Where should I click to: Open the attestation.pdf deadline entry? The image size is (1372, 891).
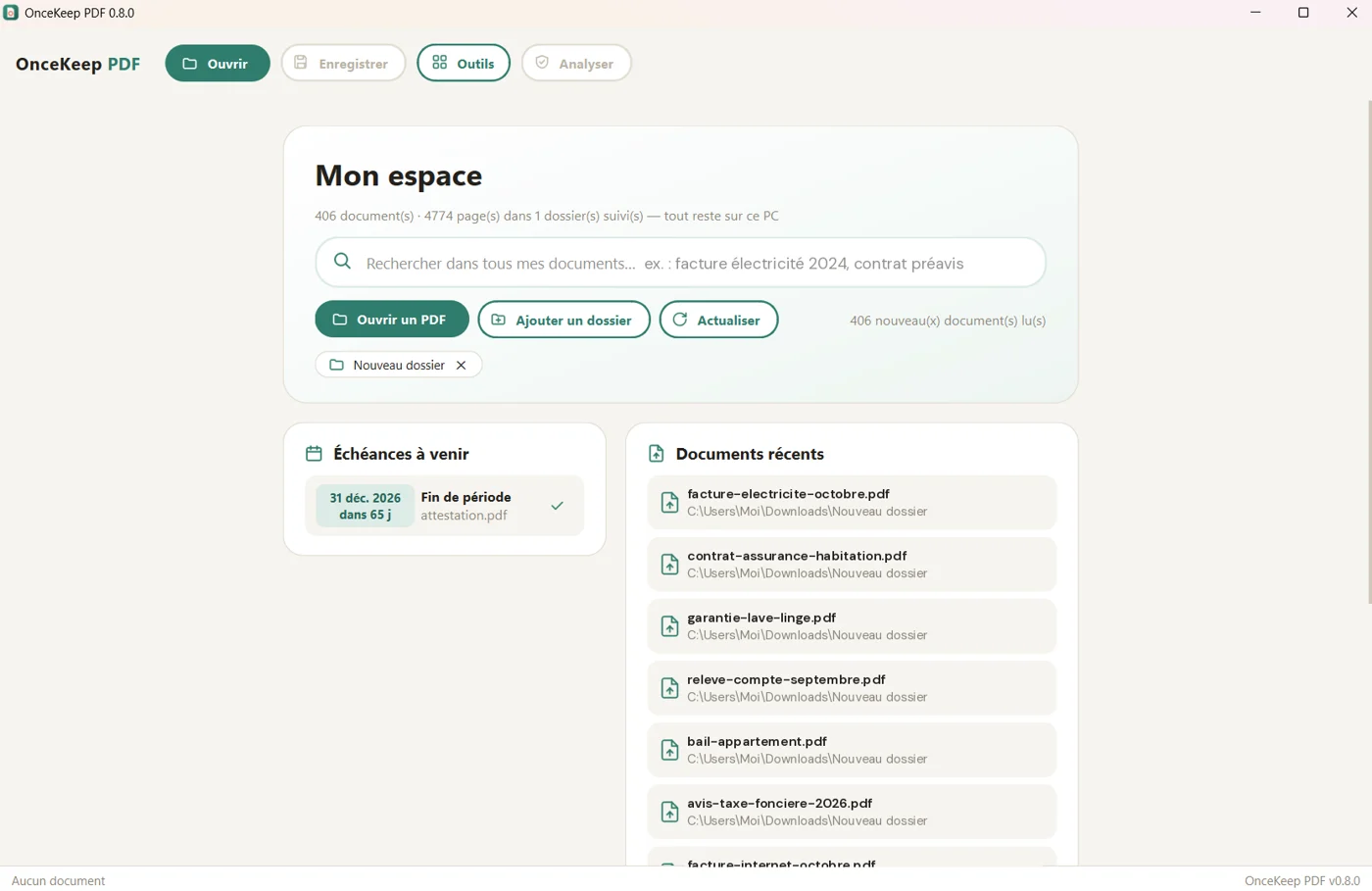445,506
